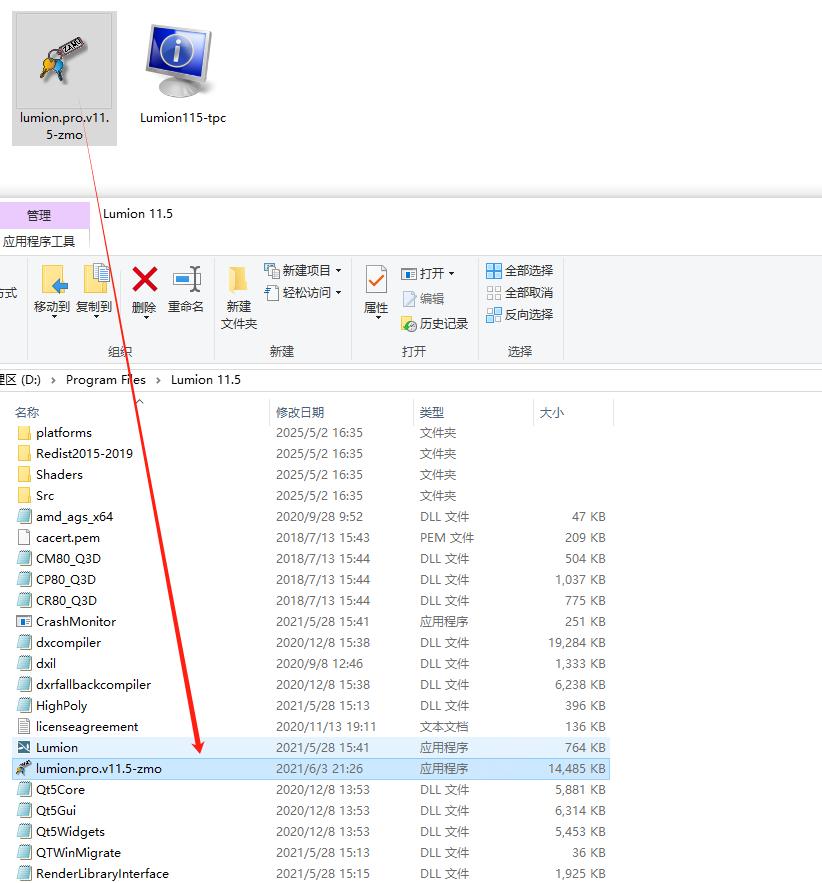
Task: Sort by 名称 (Name) column header
Action: coord(27,413)
